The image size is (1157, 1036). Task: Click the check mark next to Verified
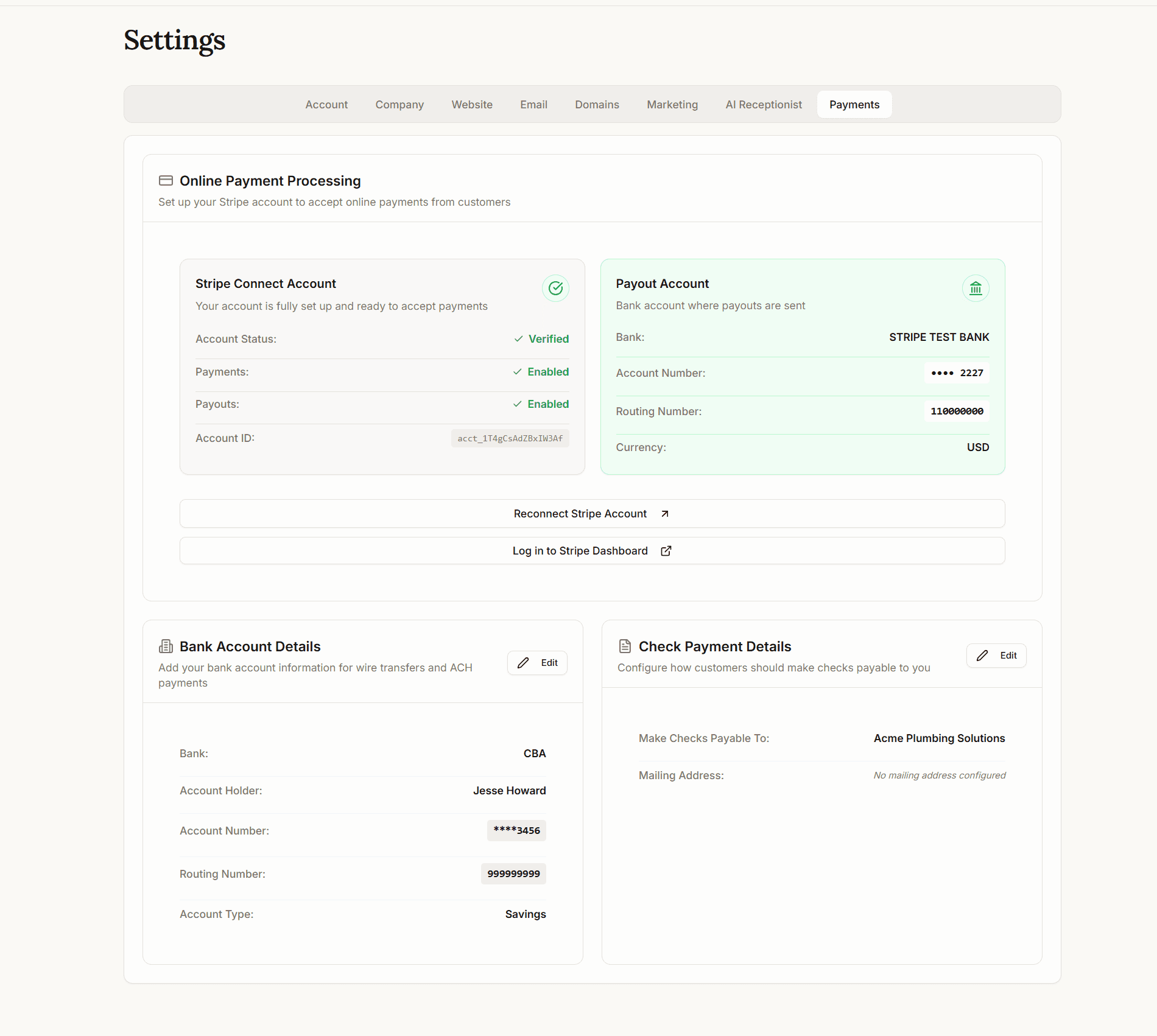(518, 339)
